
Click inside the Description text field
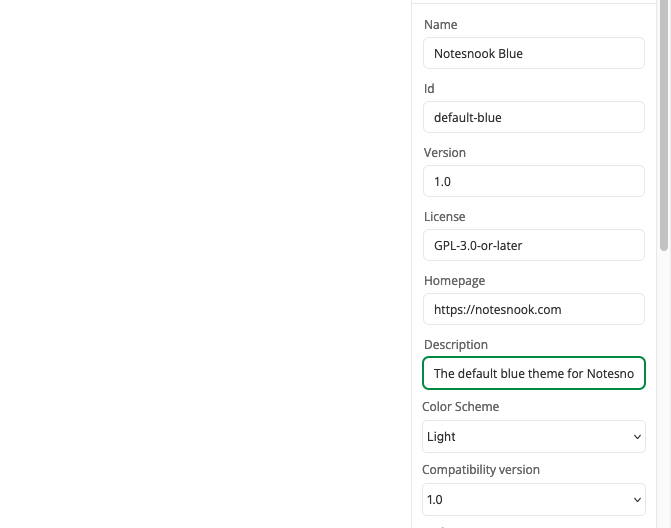coord(533,373)
